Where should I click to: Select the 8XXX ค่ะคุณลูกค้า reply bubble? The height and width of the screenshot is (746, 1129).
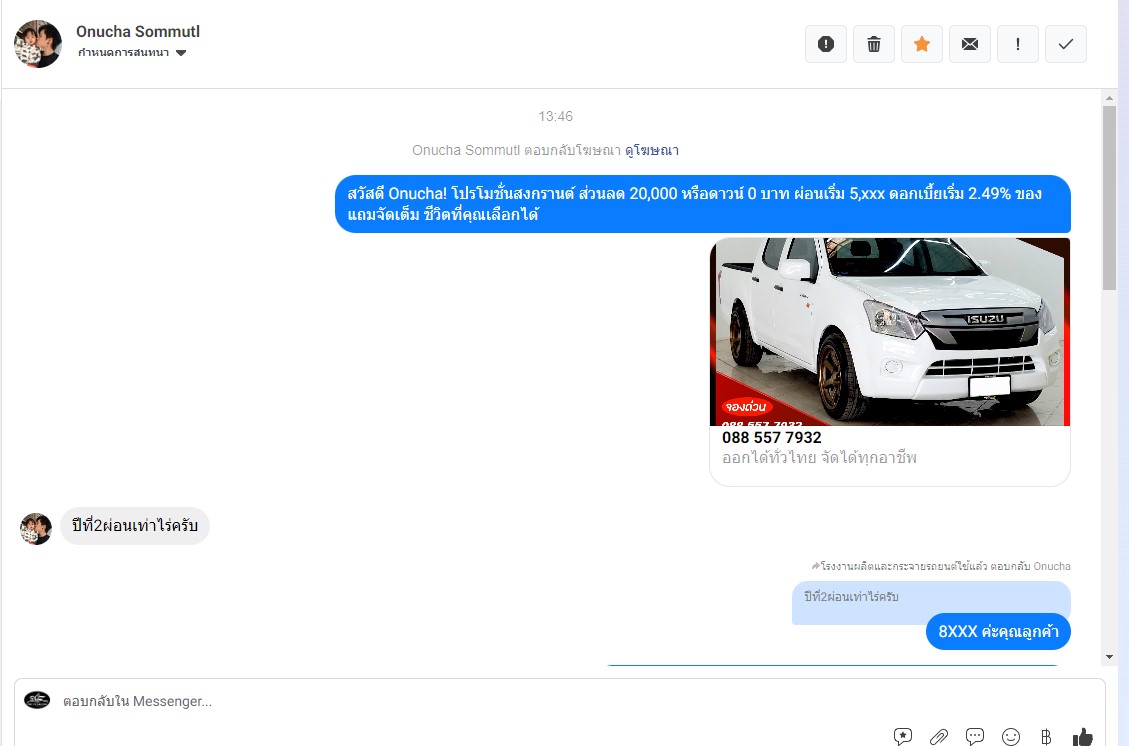[x=998, y=632]
